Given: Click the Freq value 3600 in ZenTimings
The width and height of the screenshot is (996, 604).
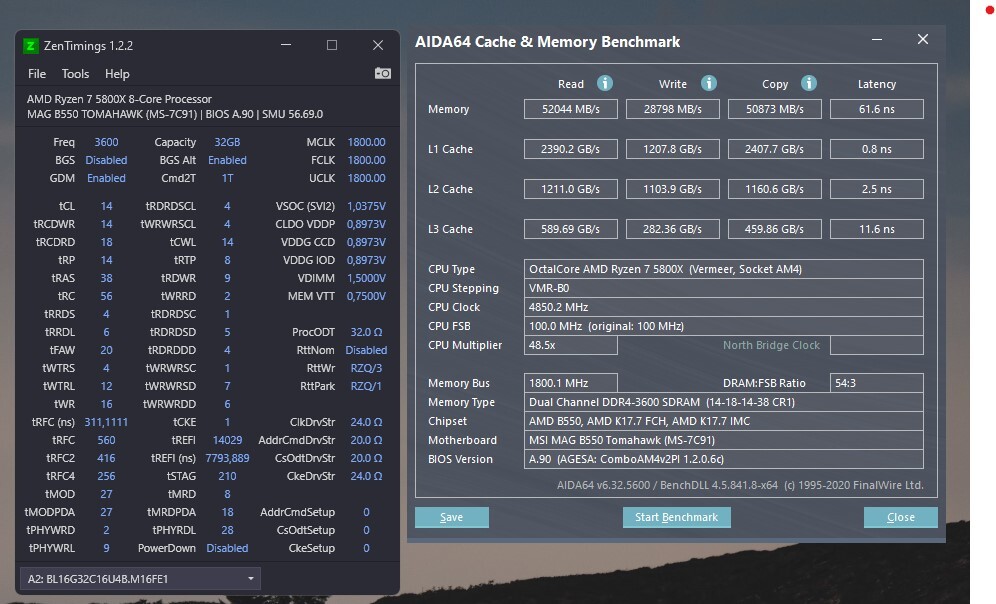Looking at the screenshot, I should tap(106, 142).
